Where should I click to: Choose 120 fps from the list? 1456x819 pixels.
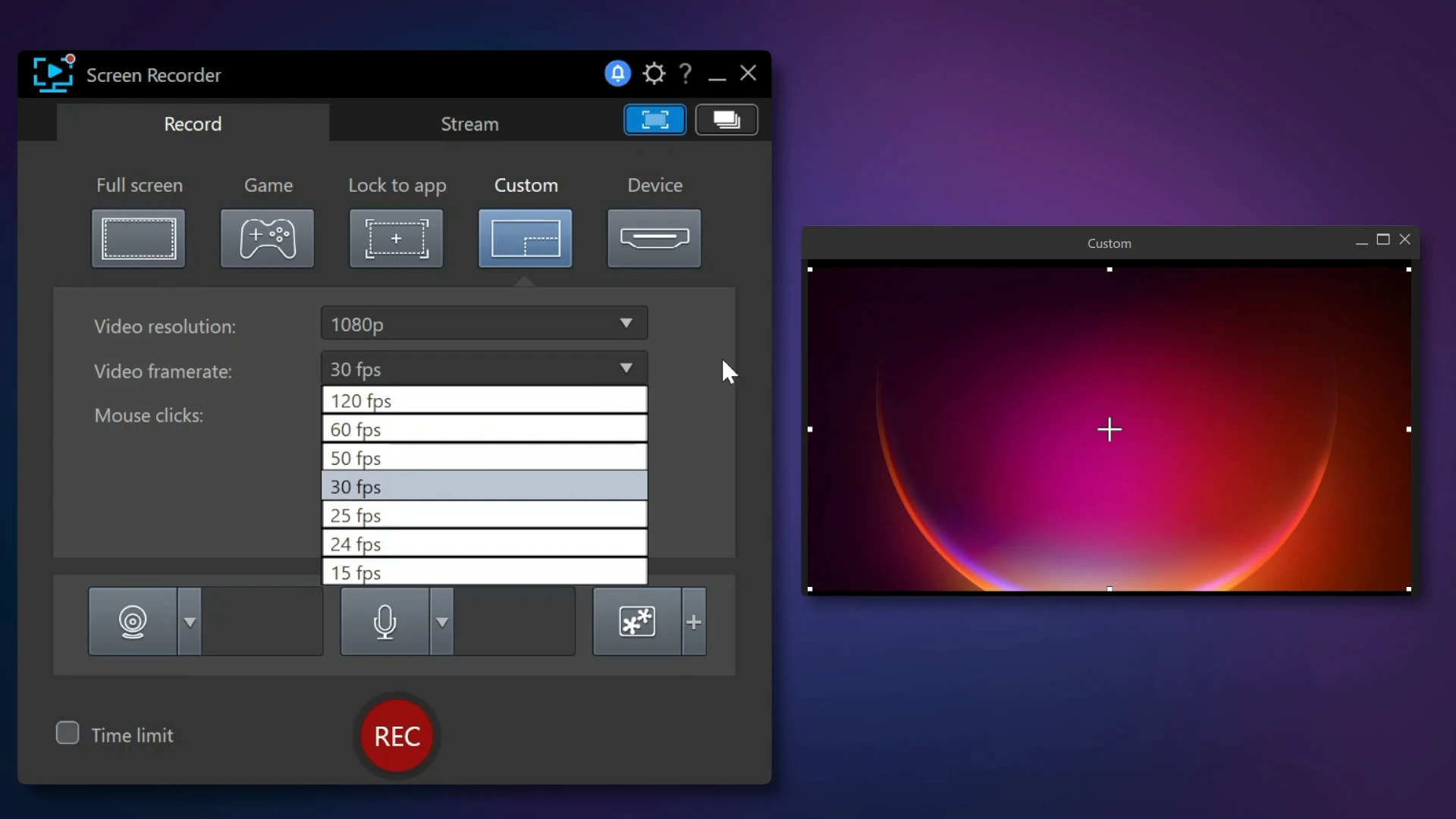click(485, 400)
